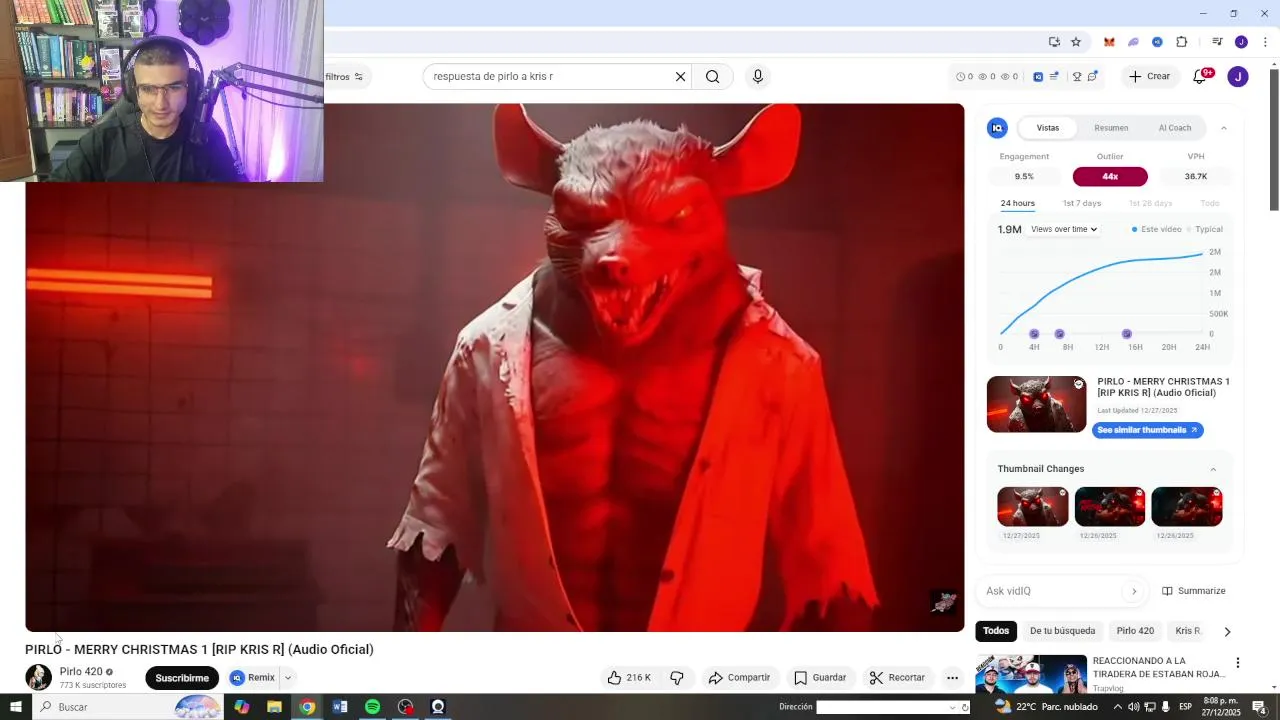
Task: Open the Windows Start menu
Action: coord(16,707)
